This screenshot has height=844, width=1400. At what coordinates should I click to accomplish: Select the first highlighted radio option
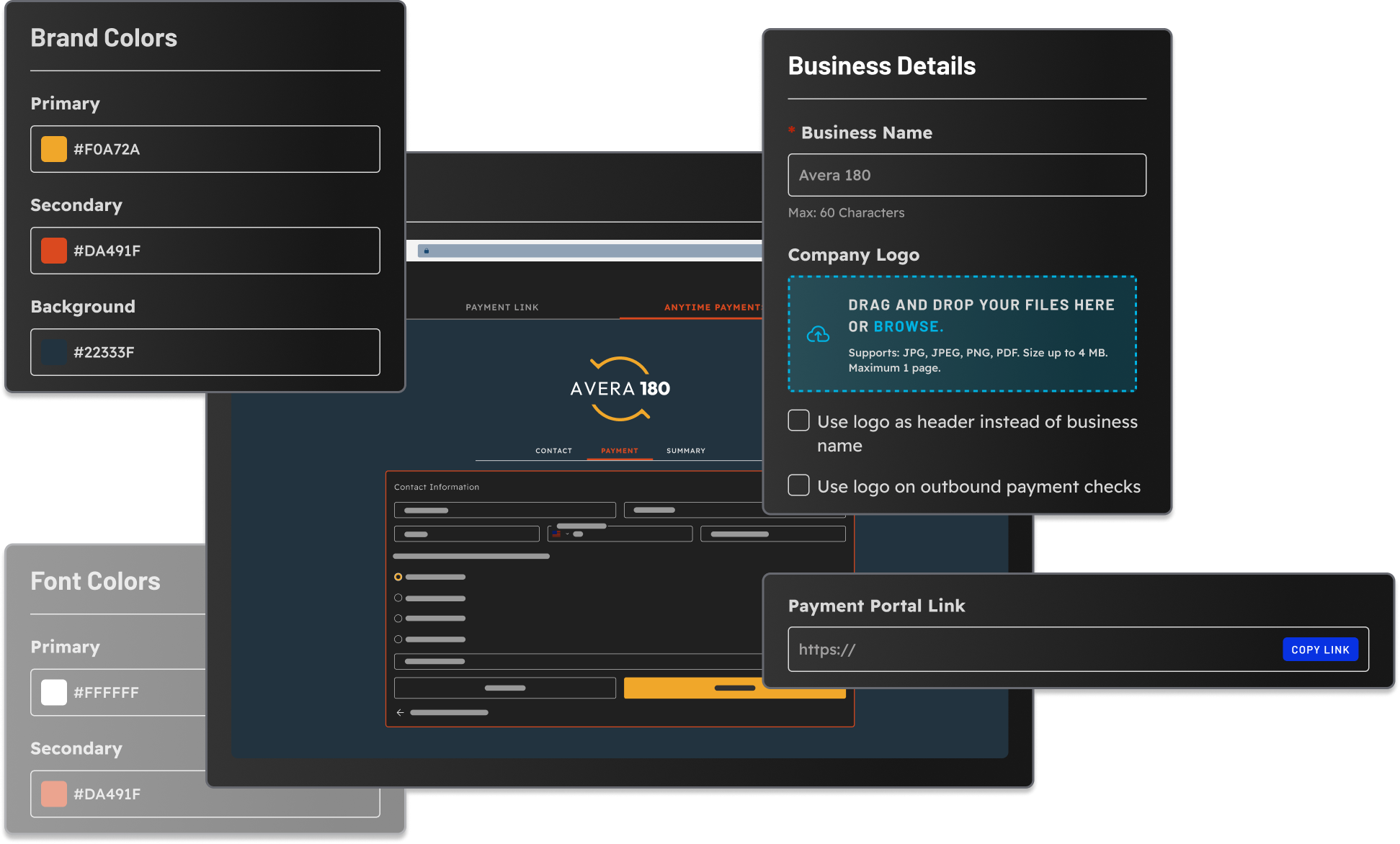click(x=398, y=577)
